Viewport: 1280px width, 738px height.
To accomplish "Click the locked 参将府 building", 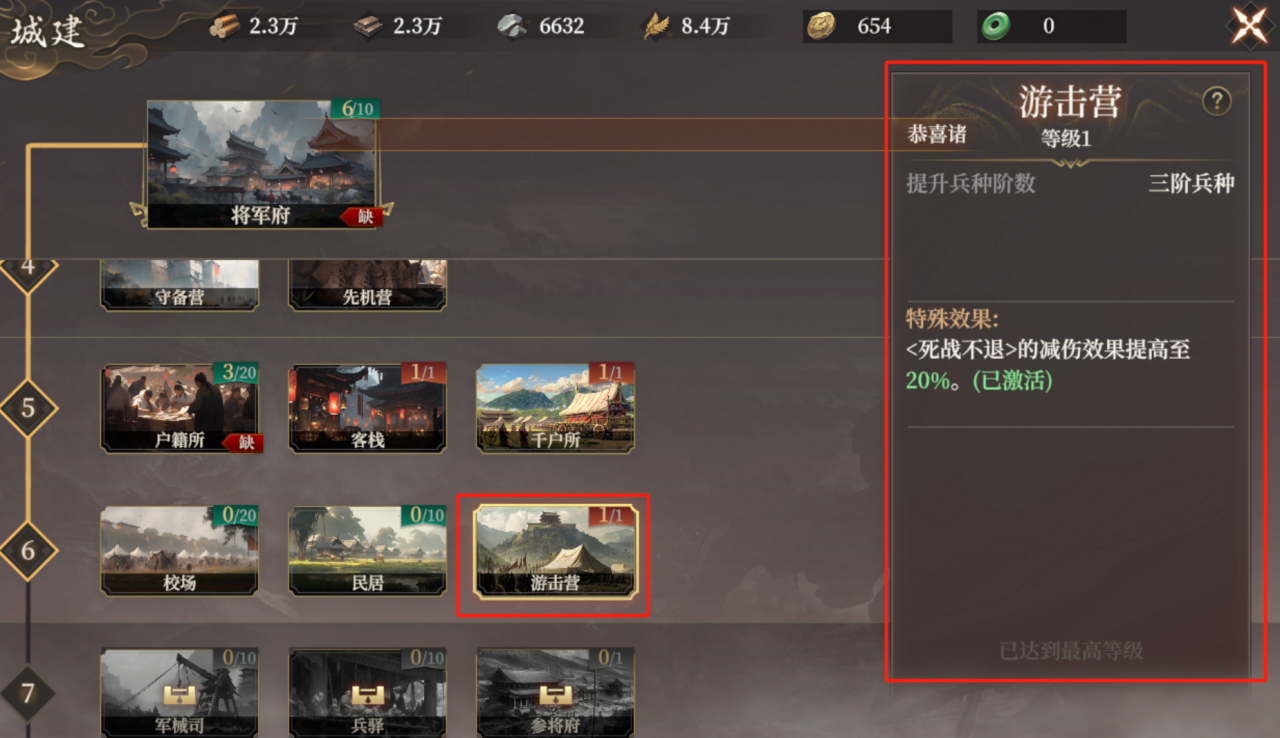I will 555,693.
